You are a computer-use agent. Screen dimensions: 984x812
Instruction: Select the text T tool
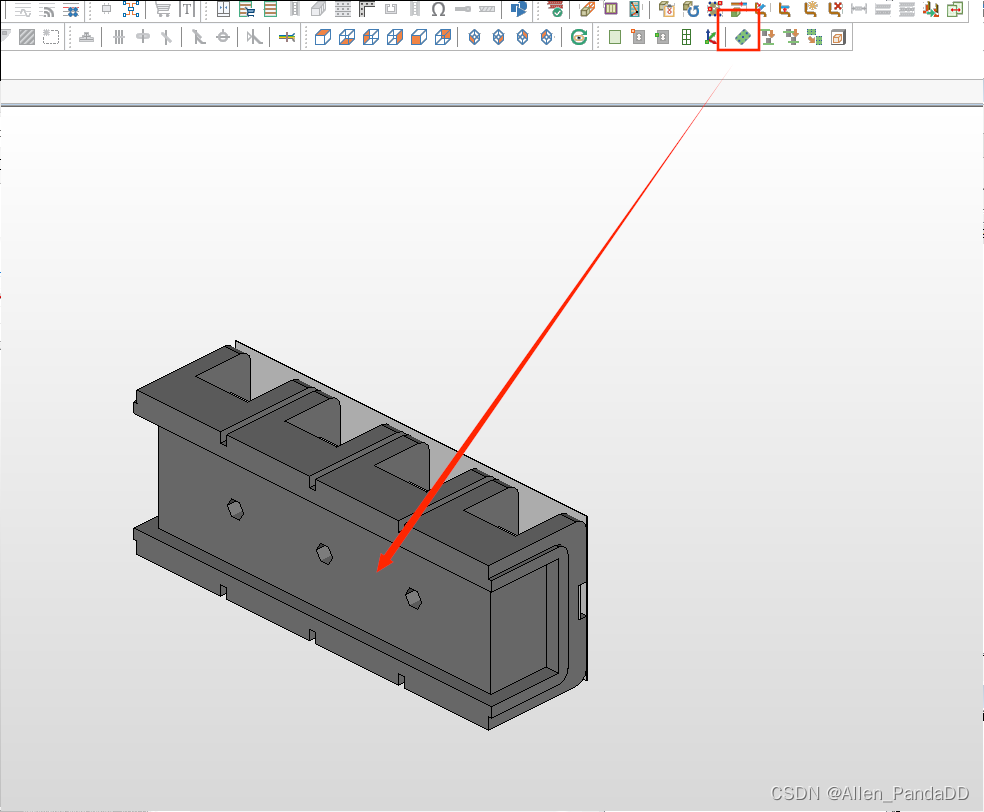(187, 10)
